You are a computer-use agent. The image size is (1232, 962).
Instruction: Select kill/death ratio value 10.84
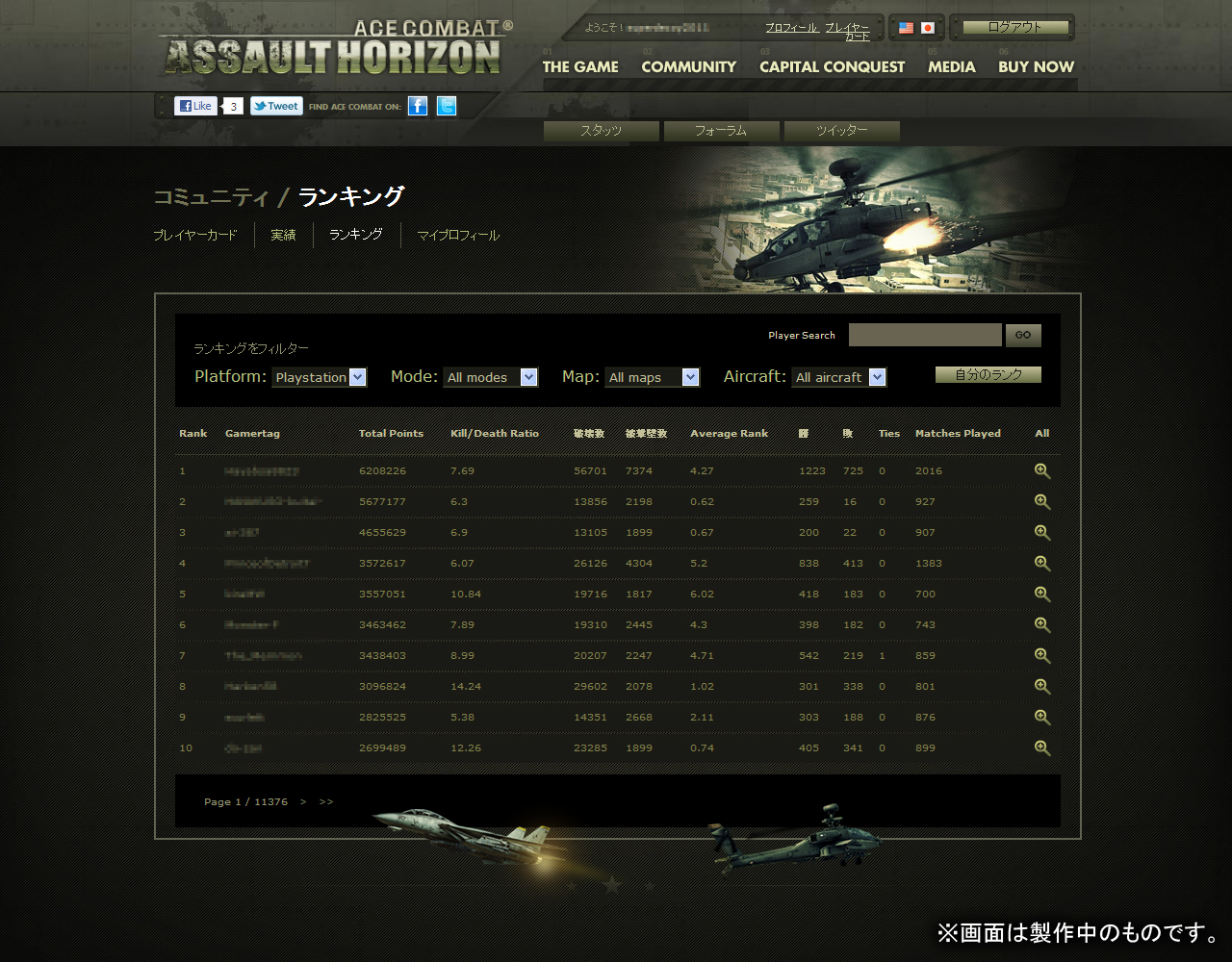466,595
